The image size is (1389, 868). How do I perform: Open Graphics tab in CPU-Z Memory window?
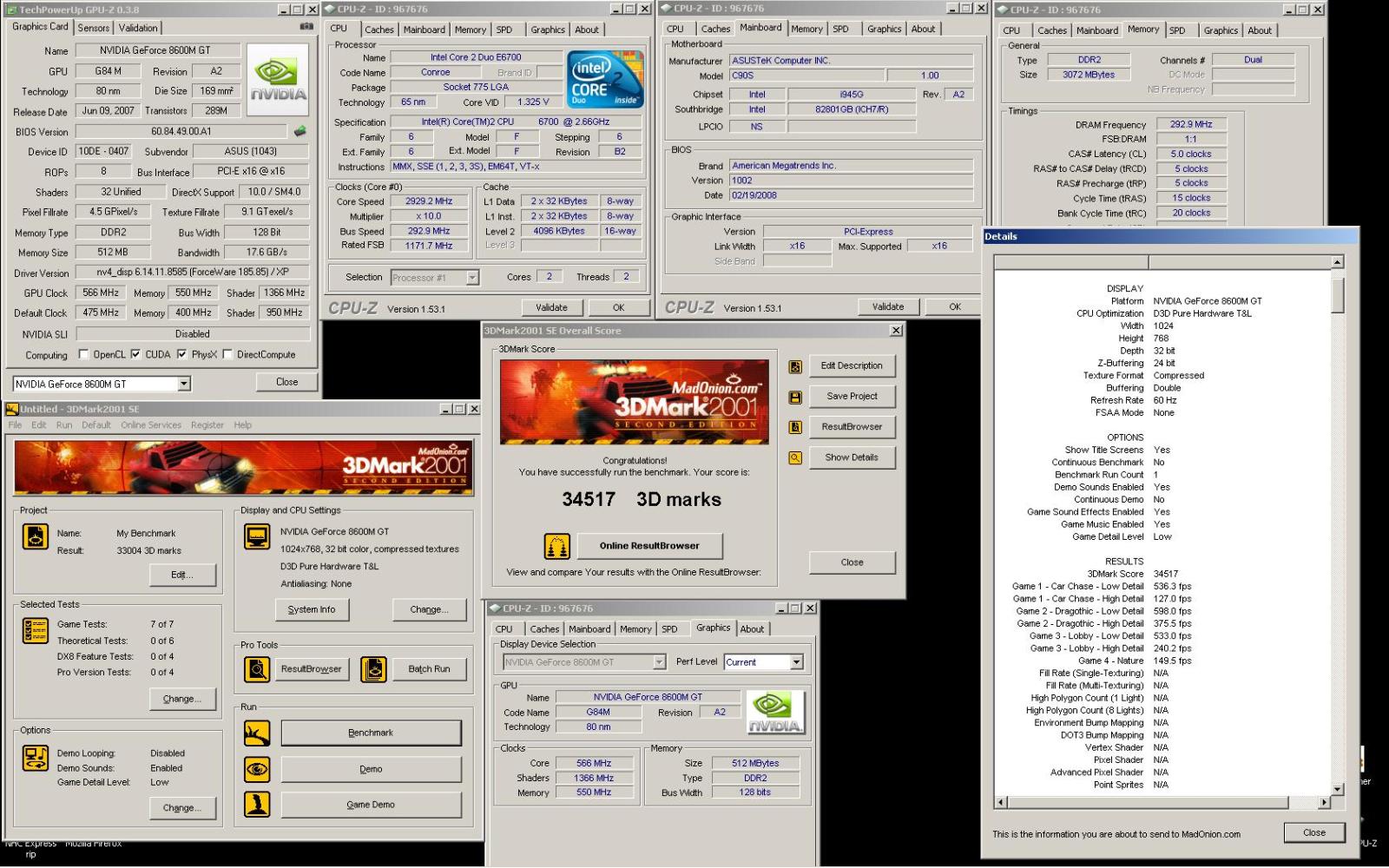[1221, 30]
